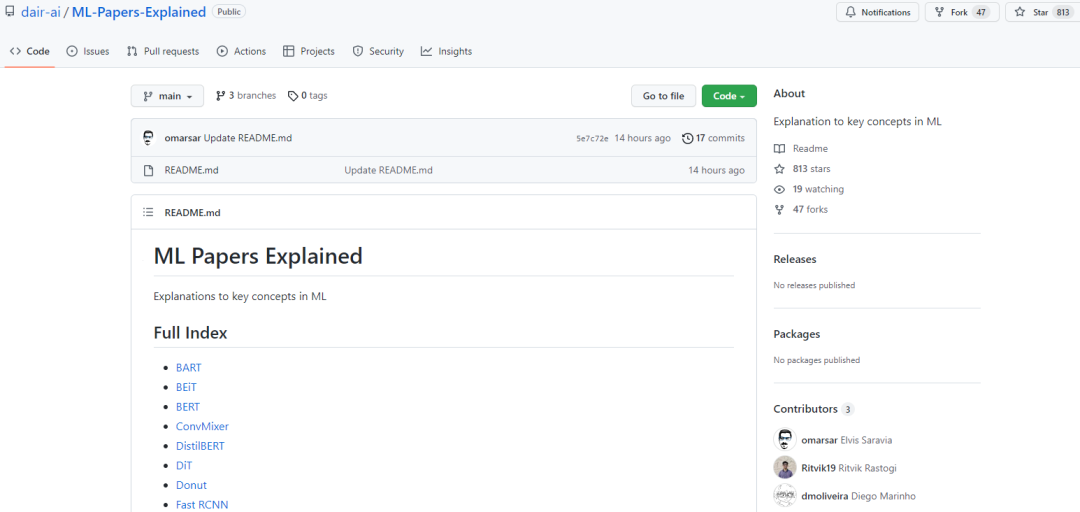Click the fork icon beside 47 forks

[779, 209]
